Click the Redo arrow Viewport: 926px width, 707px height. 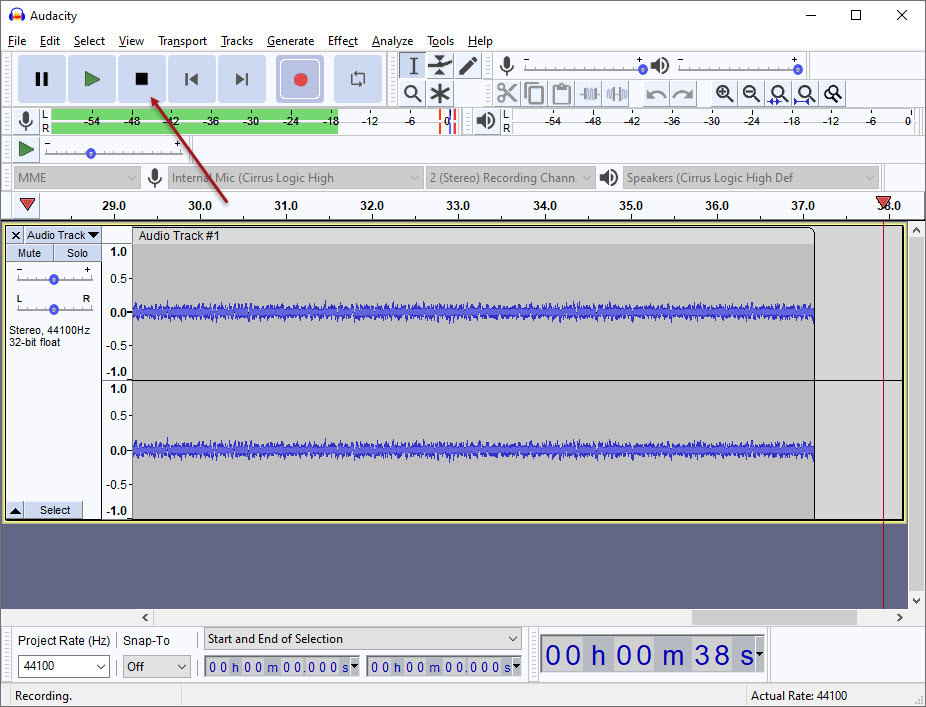[683, 93]
